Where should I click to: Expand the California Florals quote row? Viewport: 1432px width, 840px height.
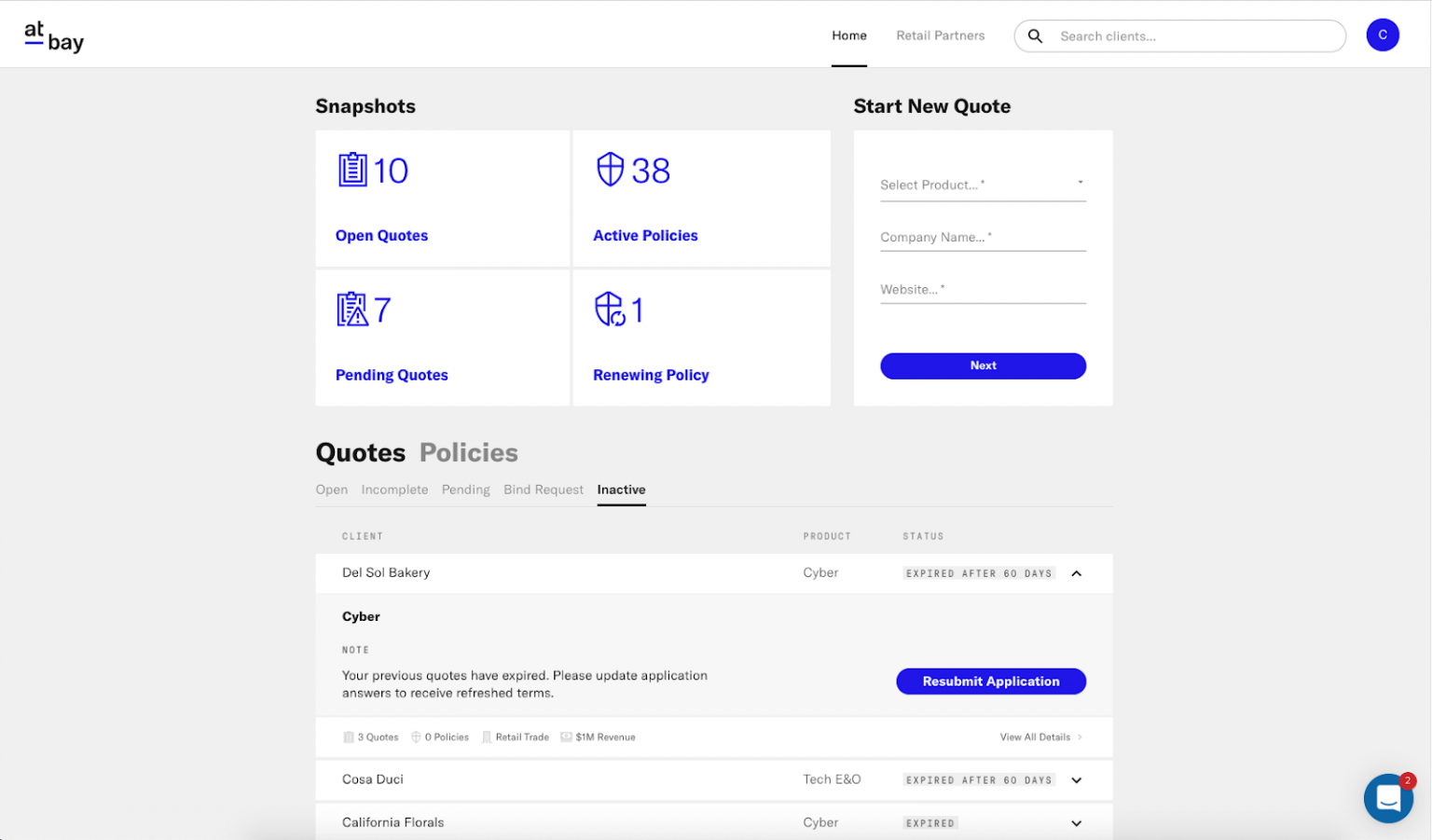click(x=1077, y=823)
